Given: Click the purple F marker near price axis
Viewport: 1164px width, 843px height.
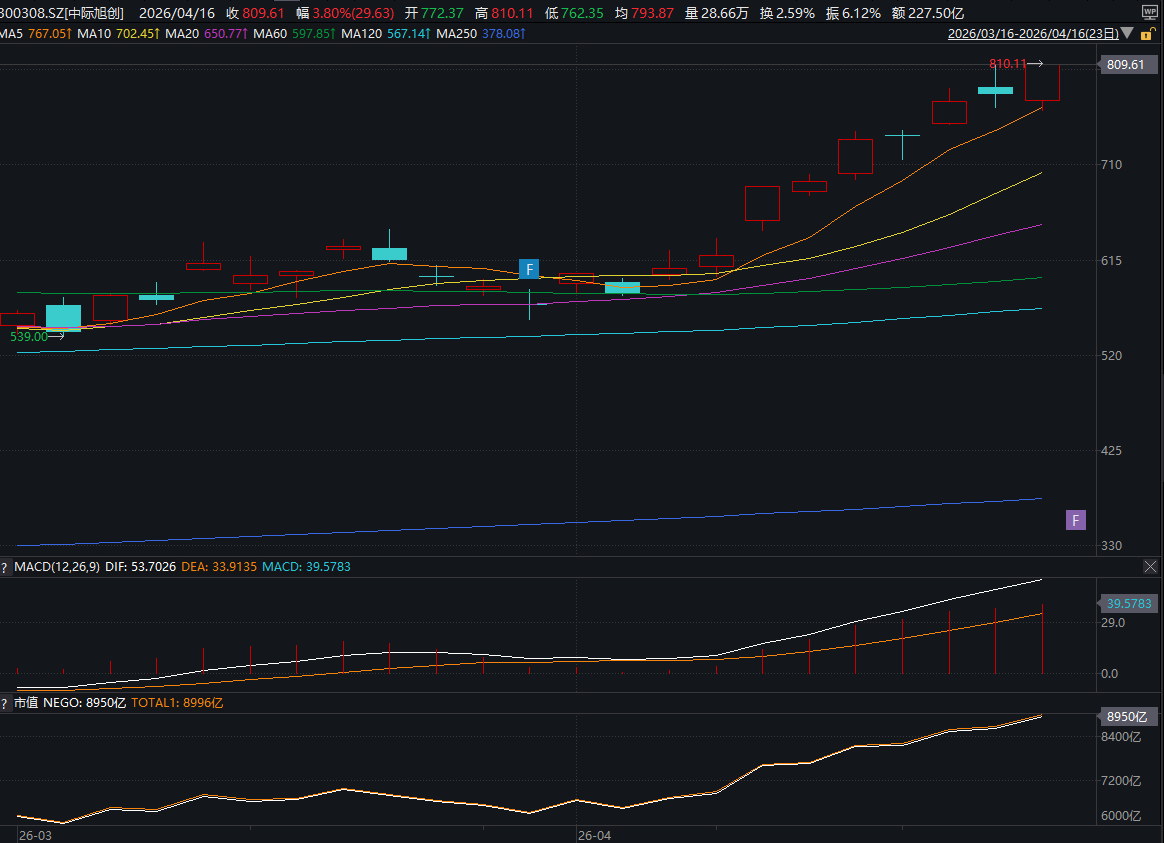Looking at the screenshot, I should point(1075,520).
